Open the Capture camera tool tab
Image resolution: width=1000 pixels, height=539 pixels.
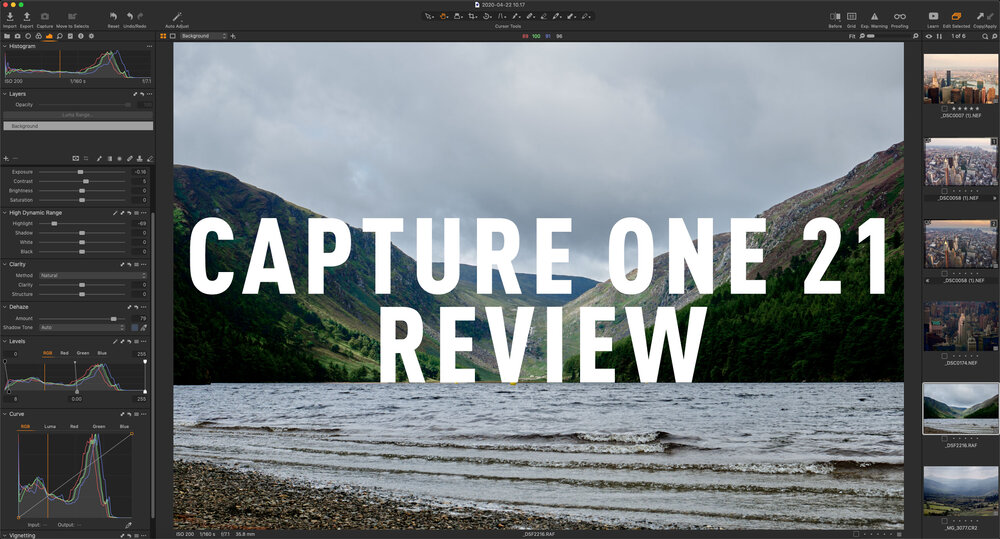(17, 36)
